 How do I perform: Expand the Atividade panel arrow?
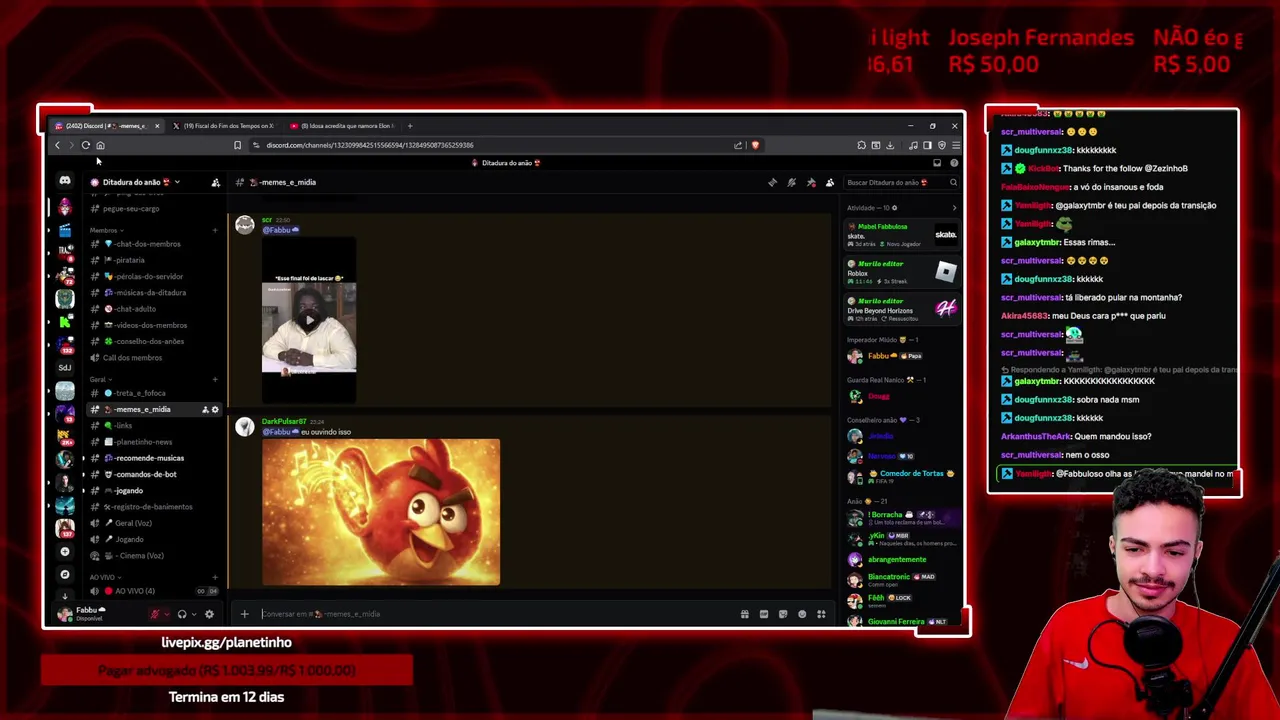tap(954, 208)
